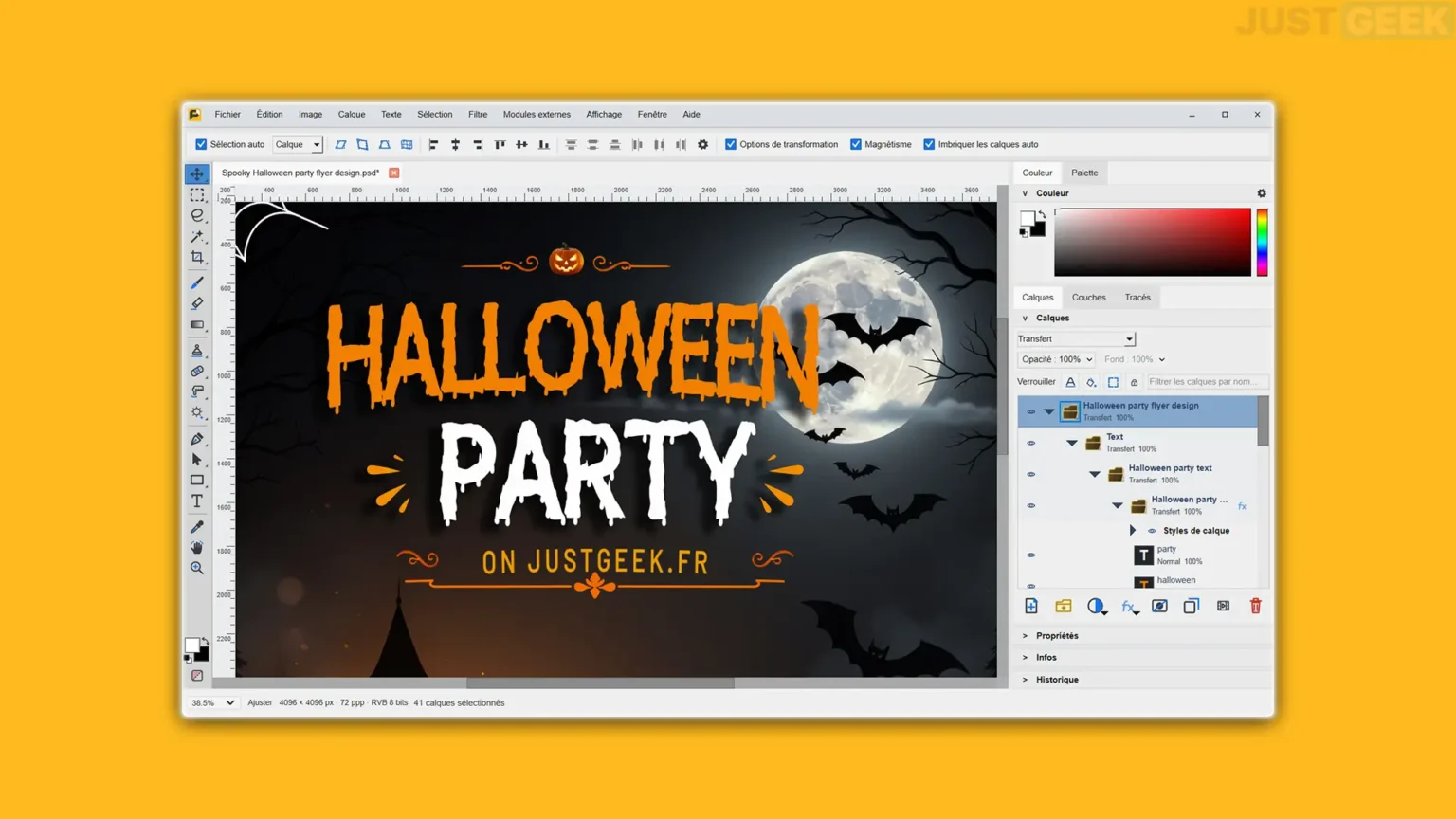Image resolution: width=1456 pixels, height=819 pixels.
Task: Expand the Propriétés panel
Action: (x=1026, y=636)
